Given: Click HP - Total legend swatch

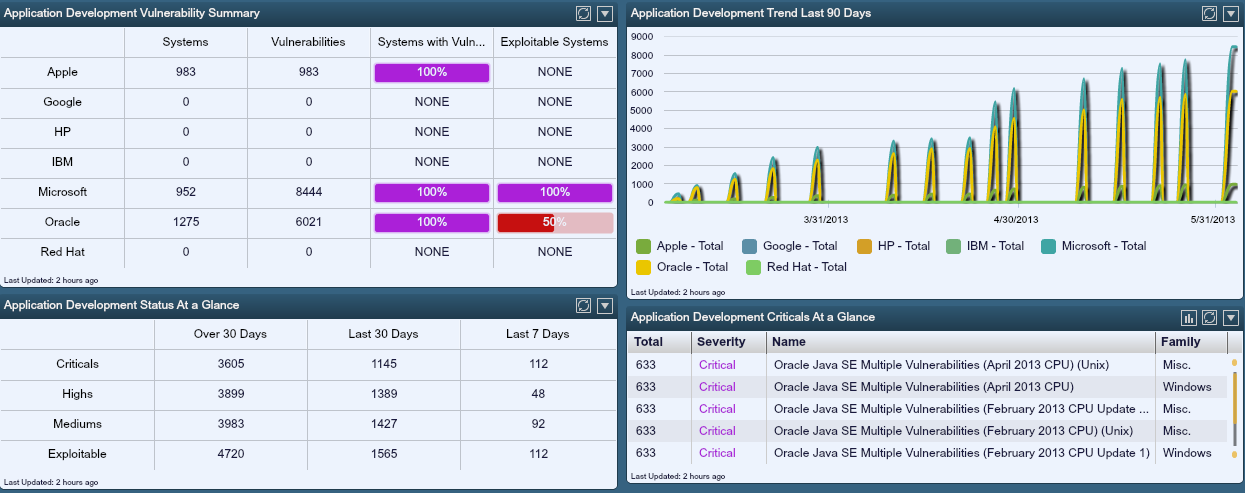Looking at the screenshot, I should pyautogui.click(x=864, y=246).
